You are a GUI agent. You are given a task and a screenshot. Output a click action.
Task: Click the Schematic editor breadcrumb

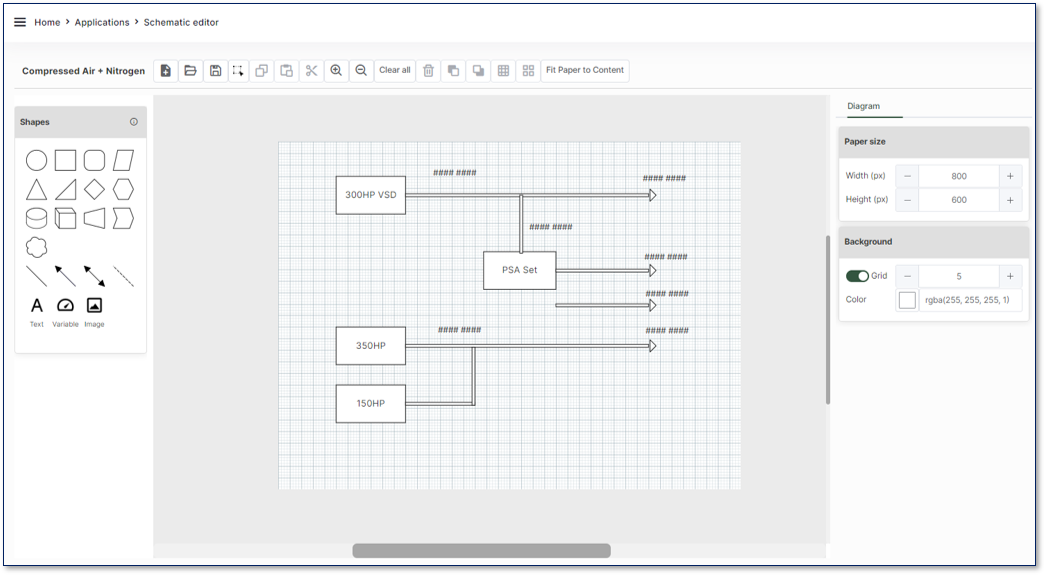pos(181,22)
